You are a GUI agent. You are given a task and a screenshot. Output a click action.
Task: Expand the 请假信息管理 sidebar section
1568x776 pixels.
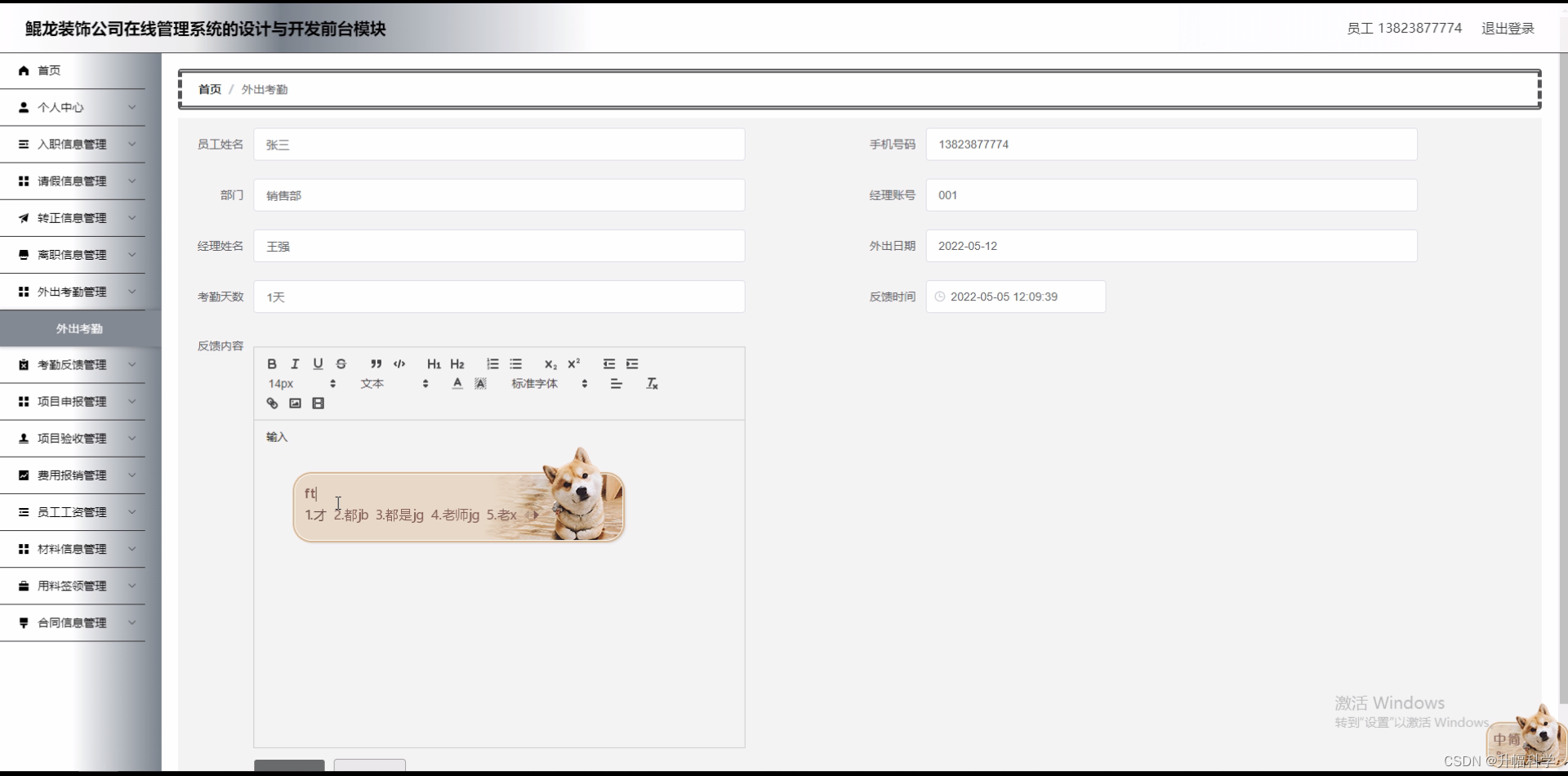73,181
